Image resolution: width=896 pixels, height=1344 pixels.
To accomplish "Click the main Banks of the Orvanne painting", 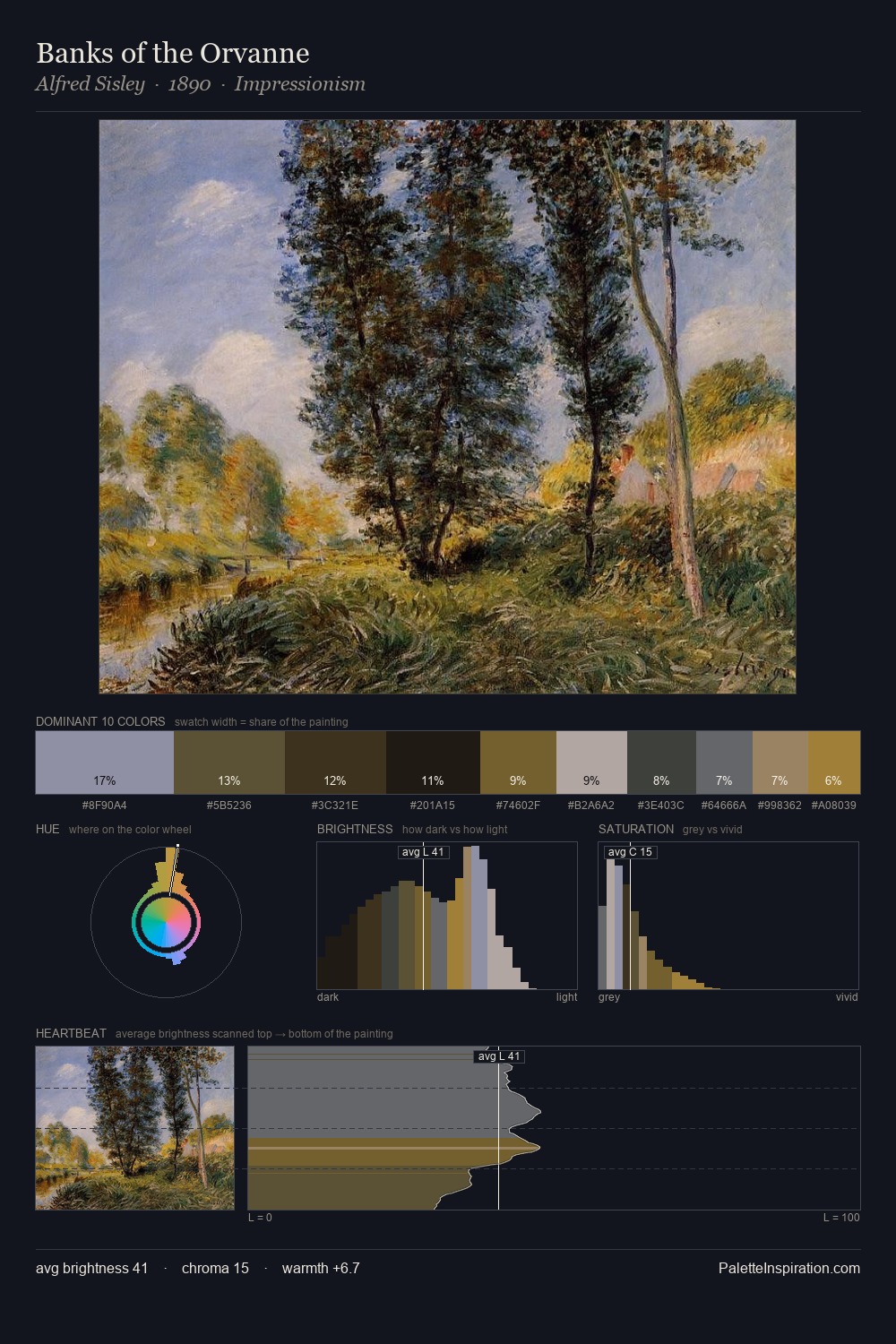I will click(447, 407).
